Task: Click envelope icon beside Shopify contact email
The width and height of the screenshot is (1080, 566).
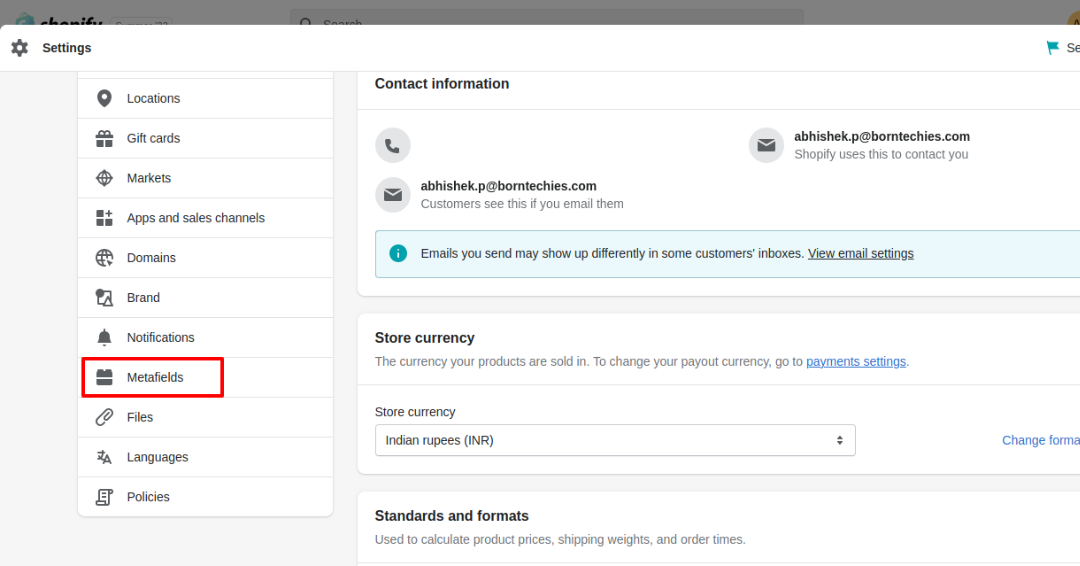Action: click(766, 145)
